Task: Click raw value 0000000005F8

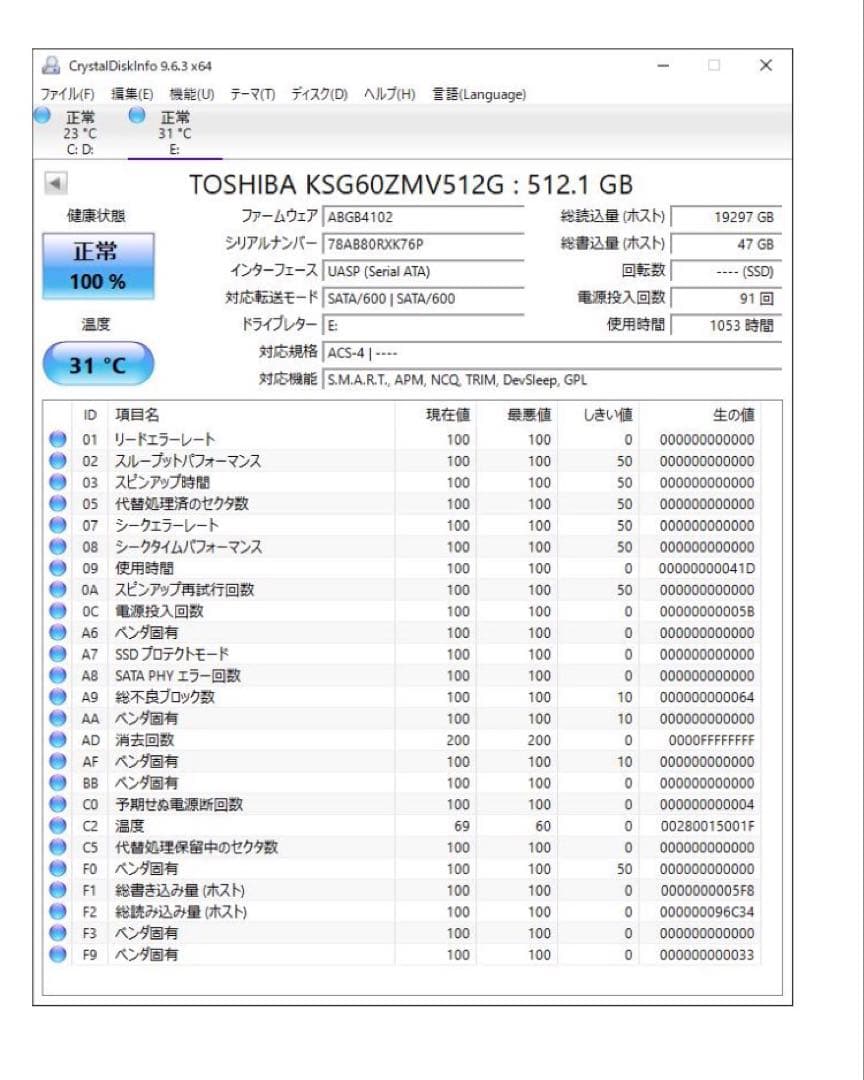Action: 707,890
